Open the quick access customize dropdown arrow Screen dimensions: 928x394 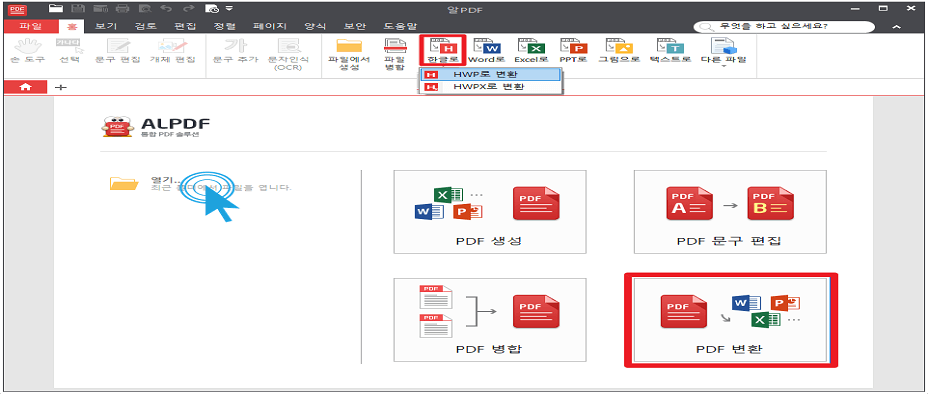pyautogui.click(x=229, y=8)
